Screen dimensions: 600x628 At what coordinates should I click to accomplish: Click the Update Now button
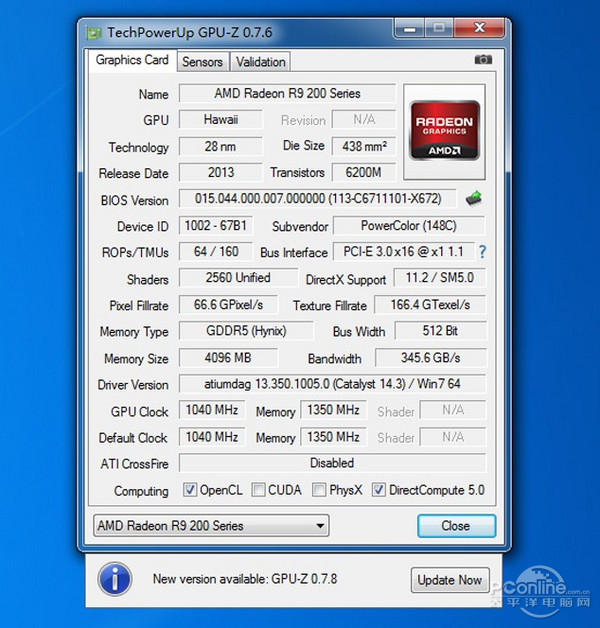450,580
